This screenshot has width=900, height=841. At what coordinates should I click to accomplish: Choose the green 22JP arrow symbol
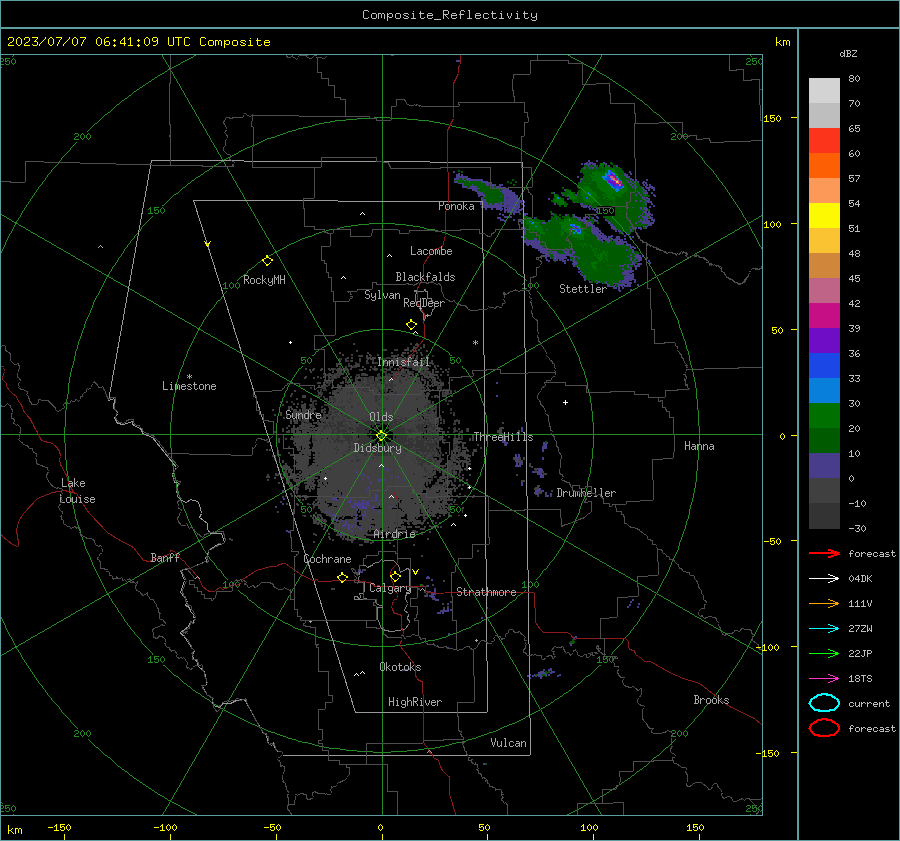824,653
